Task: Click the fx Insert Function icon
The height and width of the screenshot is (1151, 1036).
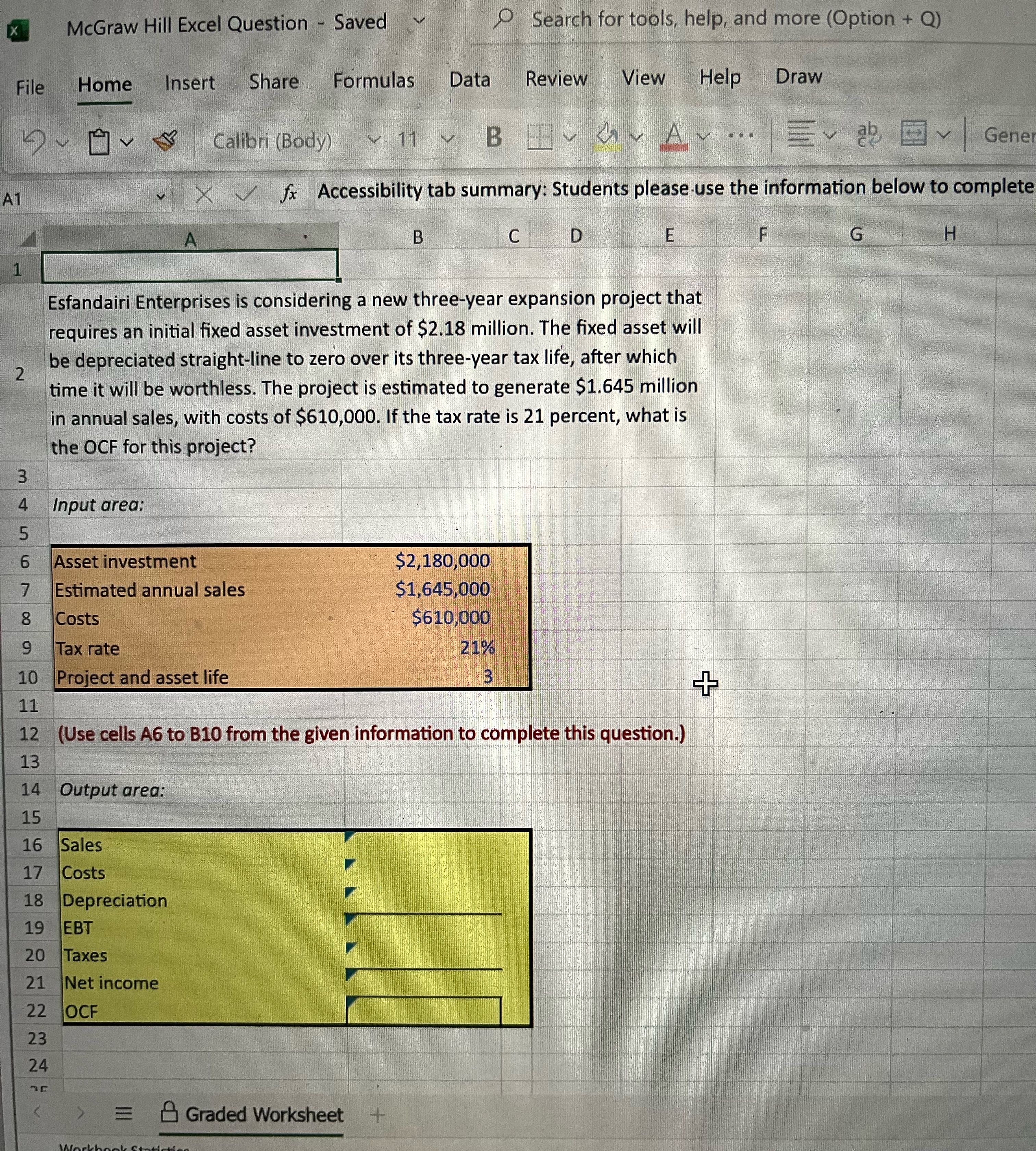Action: click(x=288, y=194)
